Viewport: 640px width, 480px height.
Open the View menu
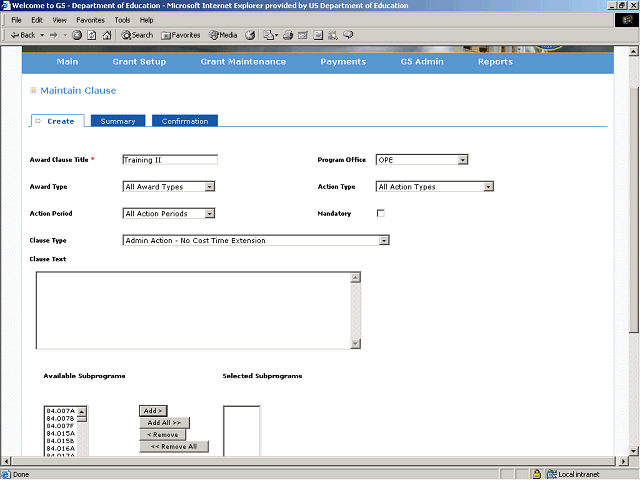[x=59, y=20]
